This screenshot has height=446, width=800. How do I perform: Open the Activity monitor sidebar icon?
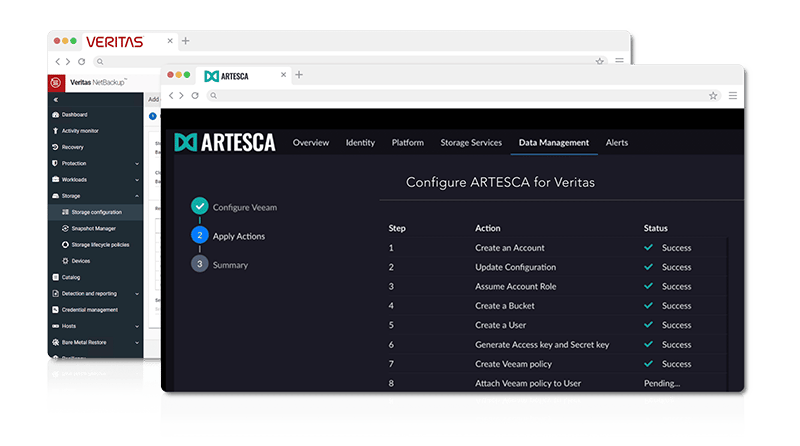(56, 131)
